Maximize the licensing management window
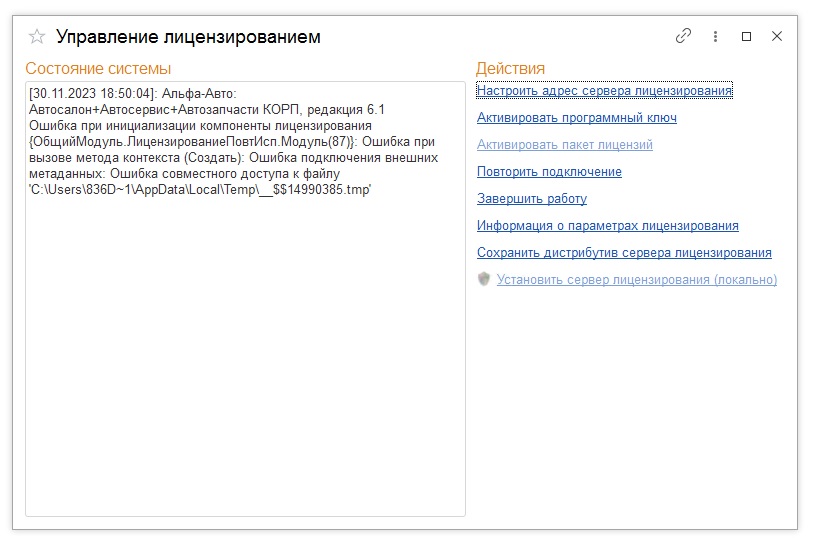Image resolution: width=839 pixels, height=549 pixels. (746, 36)
